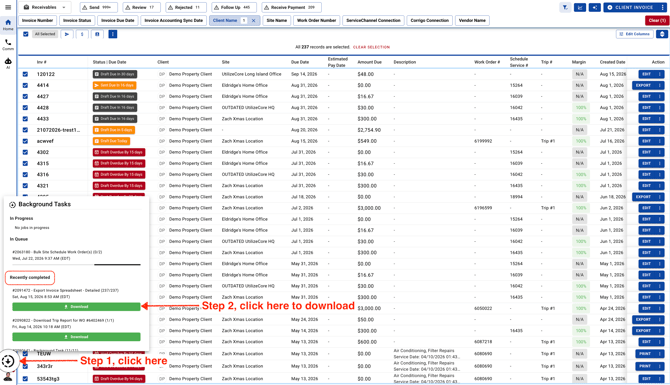Download the Trip Report for WO task

pos(76,337)
